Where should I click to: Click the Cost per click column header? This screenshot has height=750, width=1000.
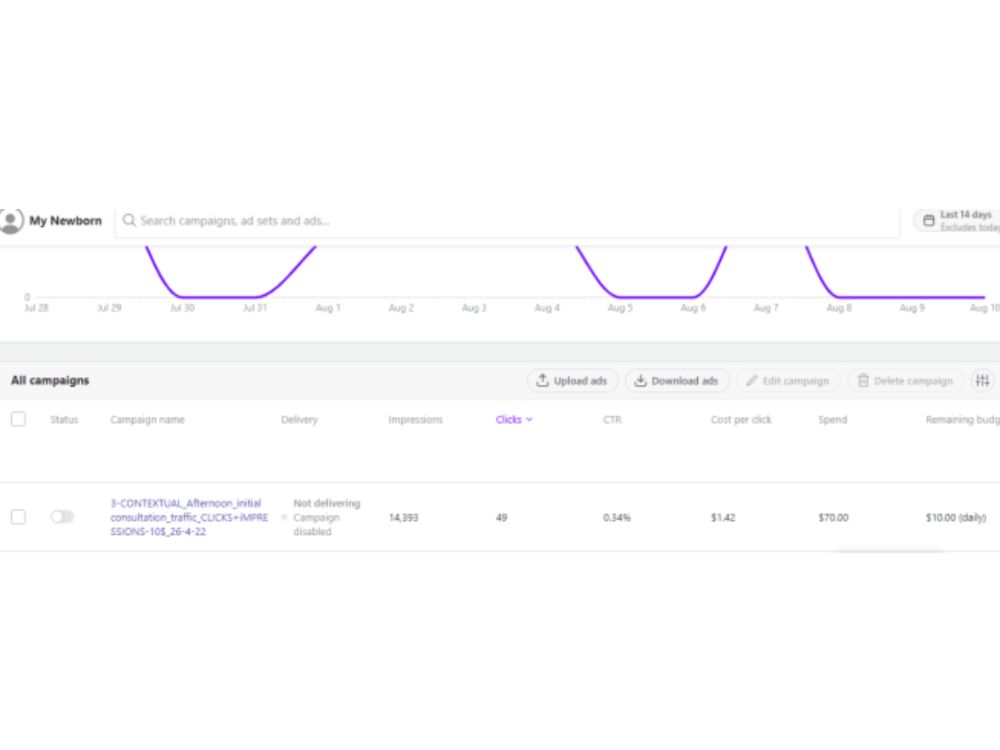tap(741, 420)
